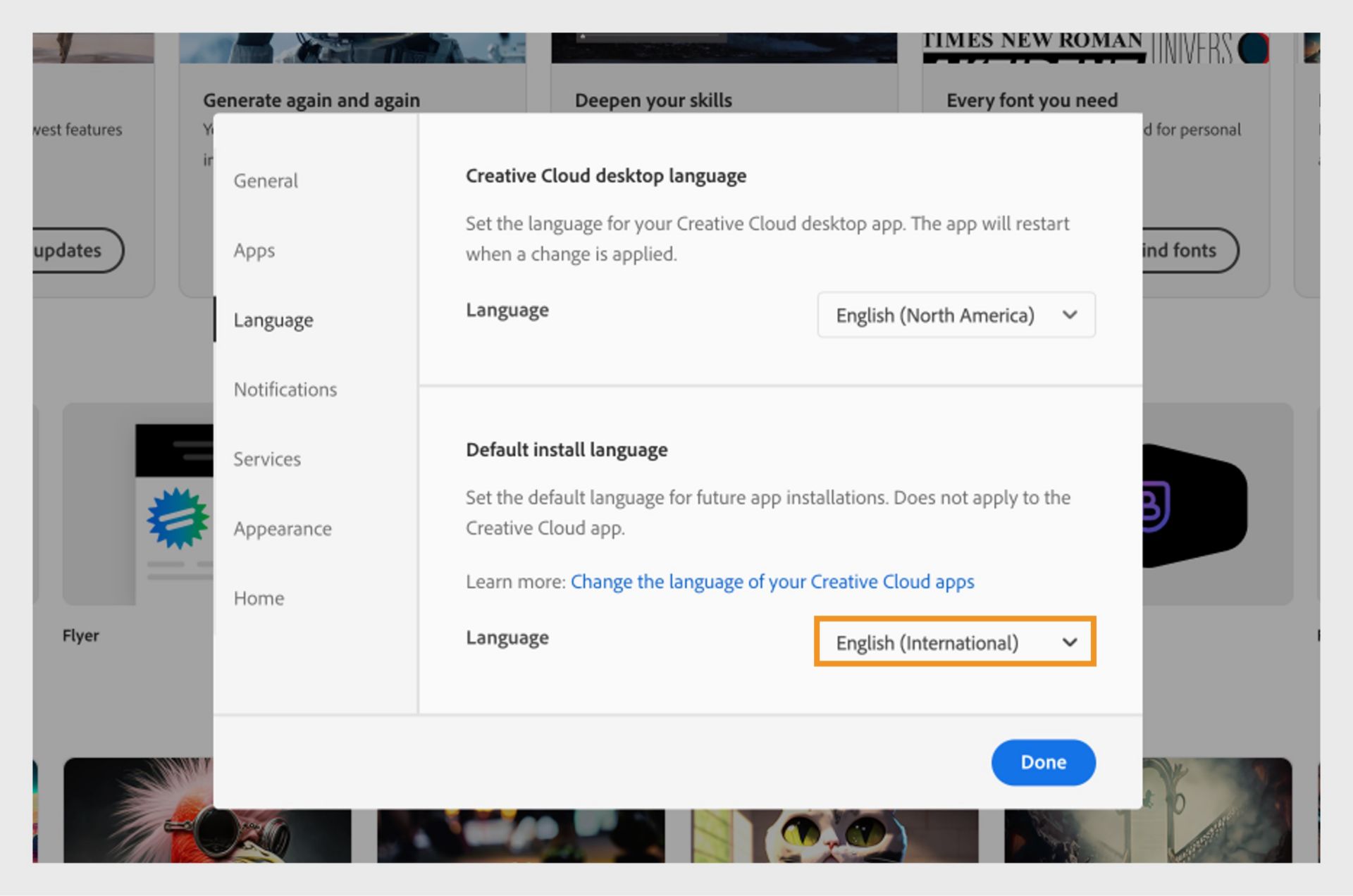
Task: Click Done to save language preferences
Action: (1043, 762)
